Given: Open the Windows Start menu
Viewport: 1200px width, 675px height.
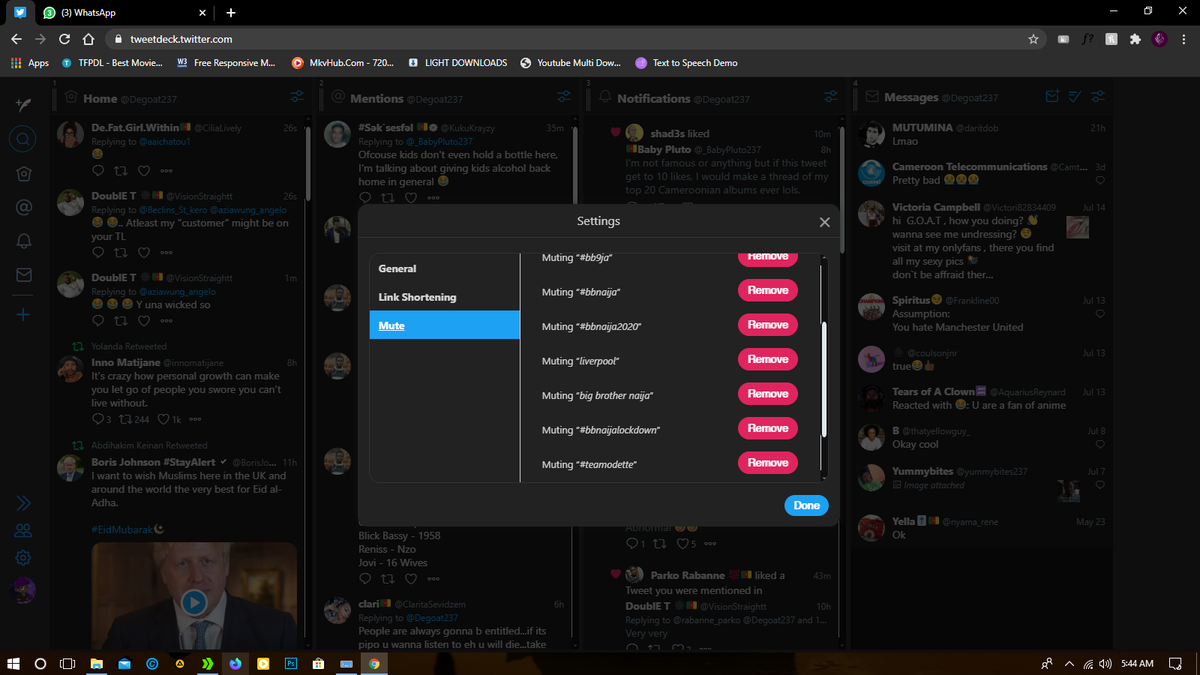Looking at the screenshot, I should pyautogui.click(x=14, y=663).
